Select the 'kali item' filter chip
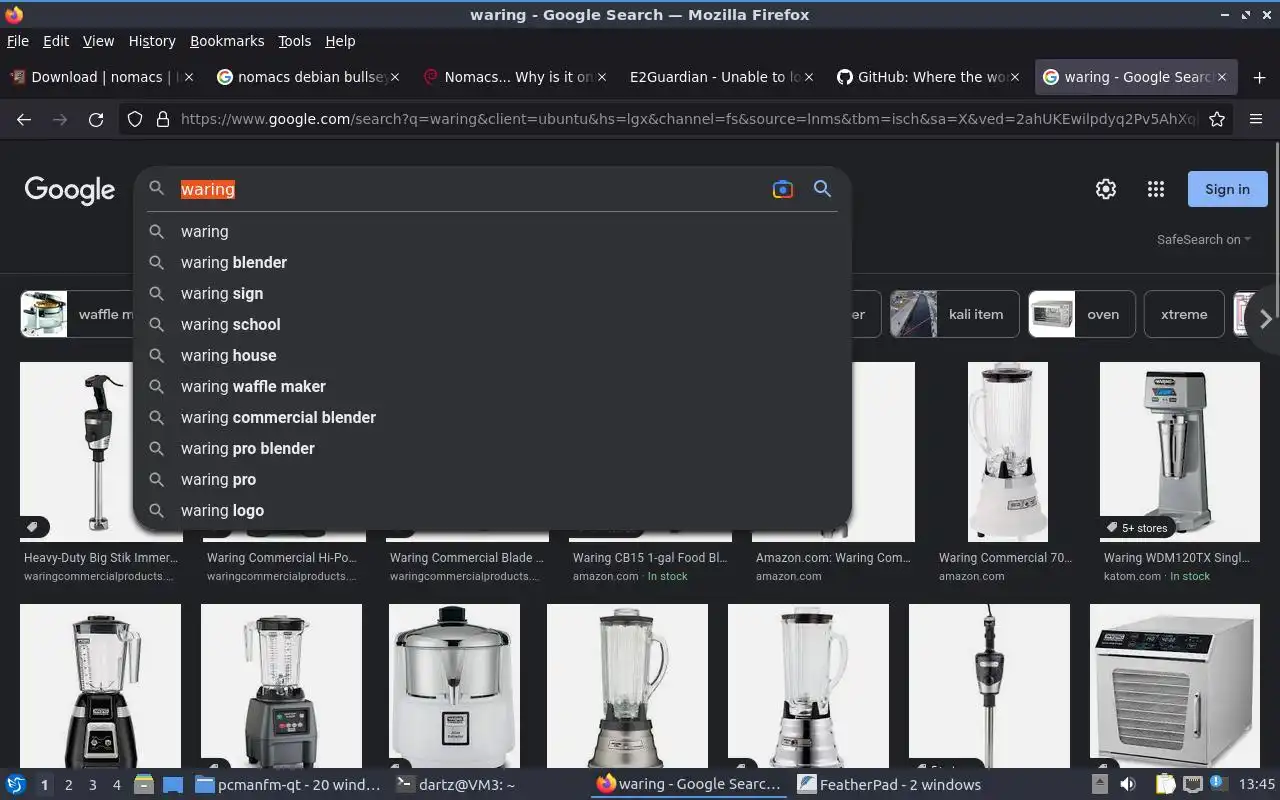Screen dimensions: 1280x800 point(954,314)
